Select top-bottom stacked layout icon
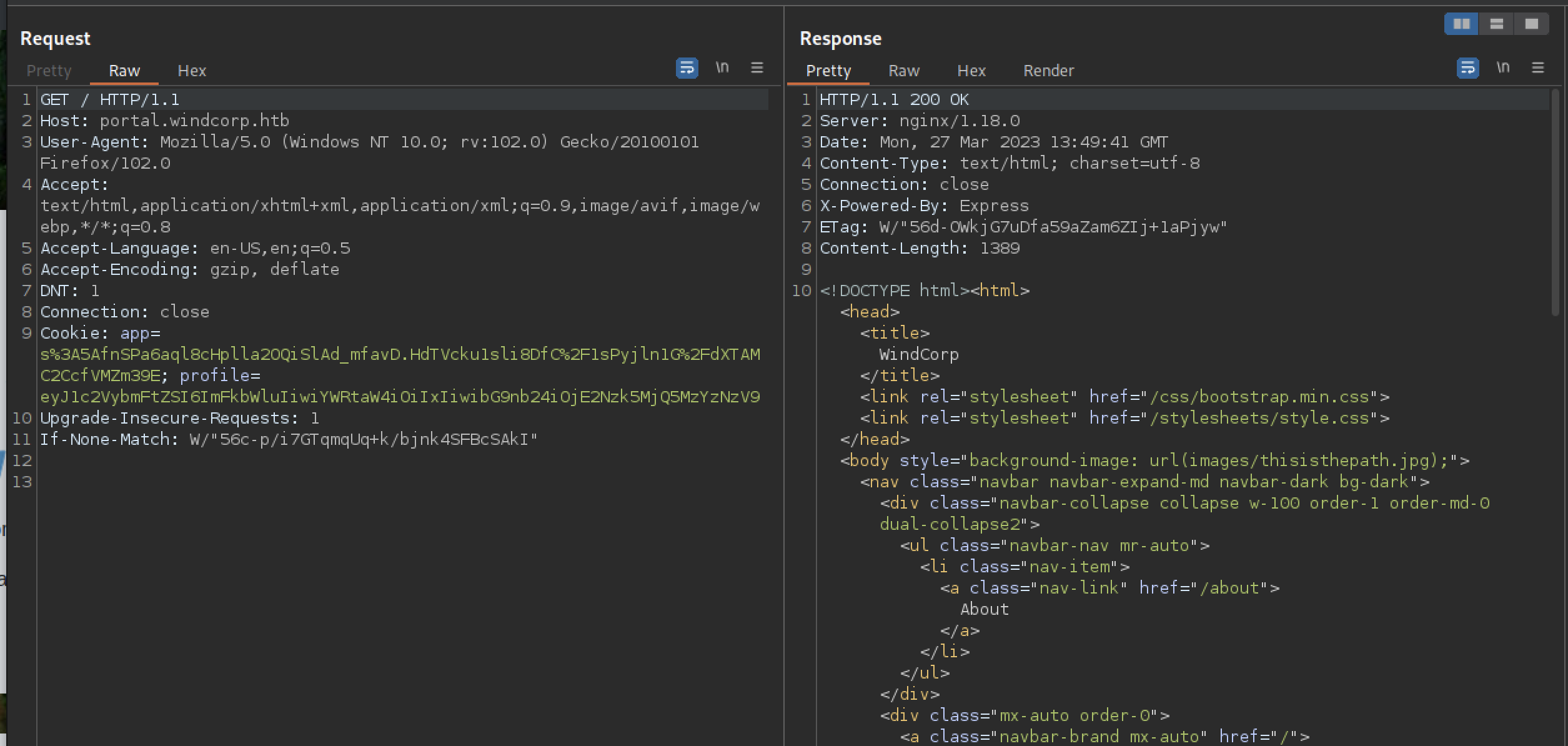The height and width of the screenshot is (746, 1568). [1497, 24]
